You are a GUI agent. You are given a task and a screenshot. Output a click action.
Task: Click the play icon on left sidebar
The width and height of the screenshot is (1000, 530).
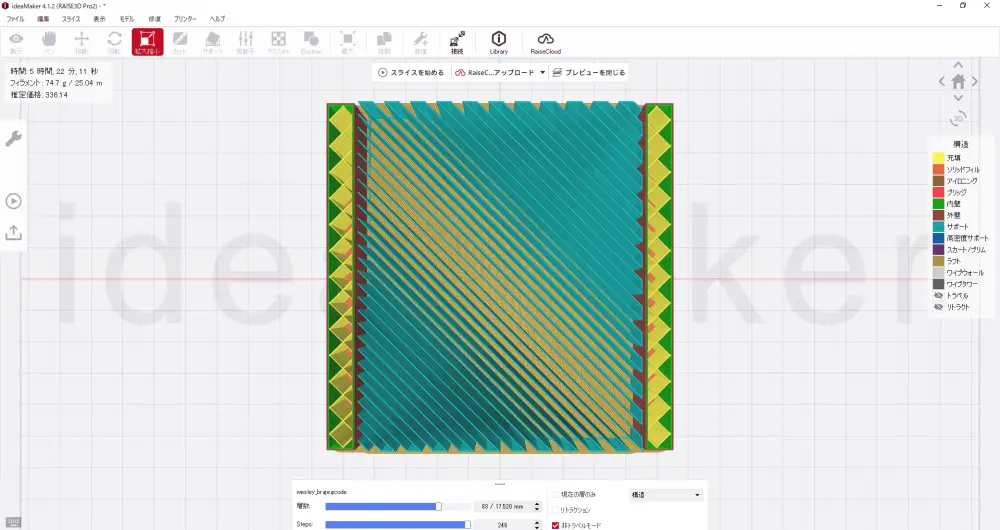14,201
